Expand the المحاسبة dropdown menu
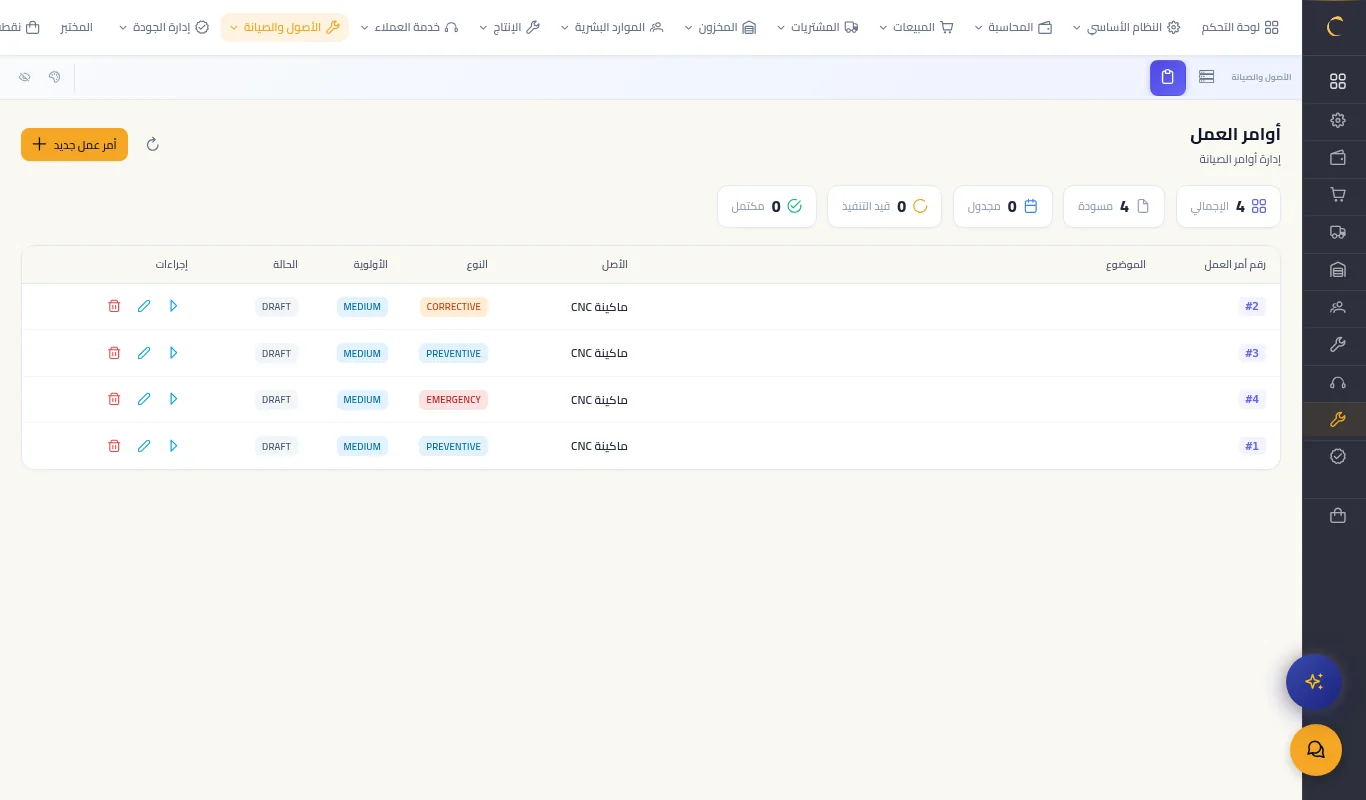Screen dimensions: 1366x800 click(1013, 27)
